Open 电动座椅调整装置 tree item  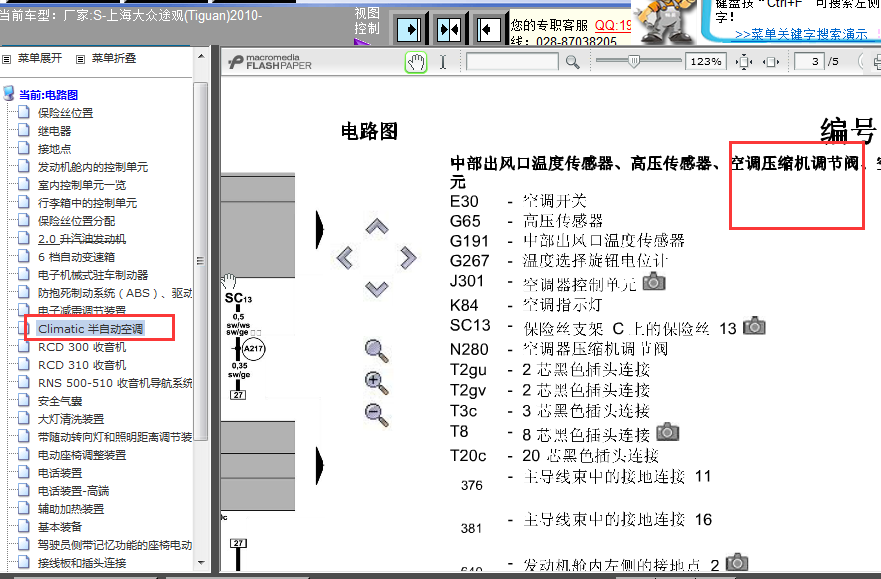pos(82,455)
